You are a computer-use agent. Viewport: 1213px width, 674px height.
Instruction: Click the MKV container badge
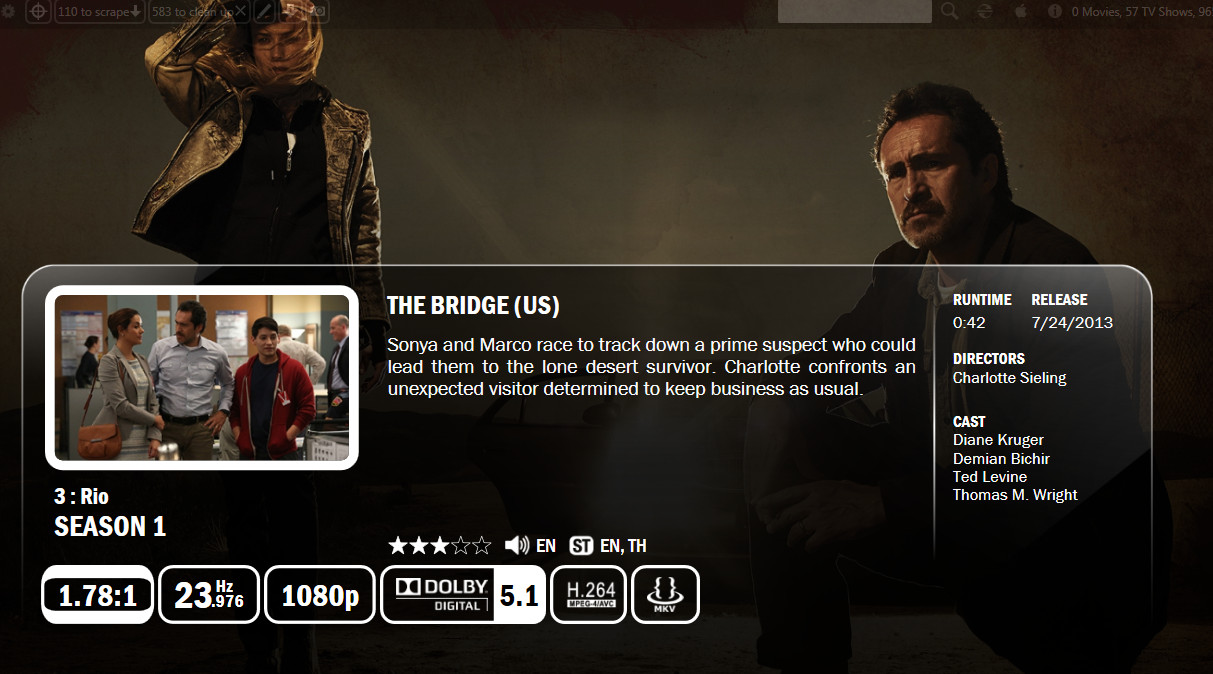(x=665, y=595)
